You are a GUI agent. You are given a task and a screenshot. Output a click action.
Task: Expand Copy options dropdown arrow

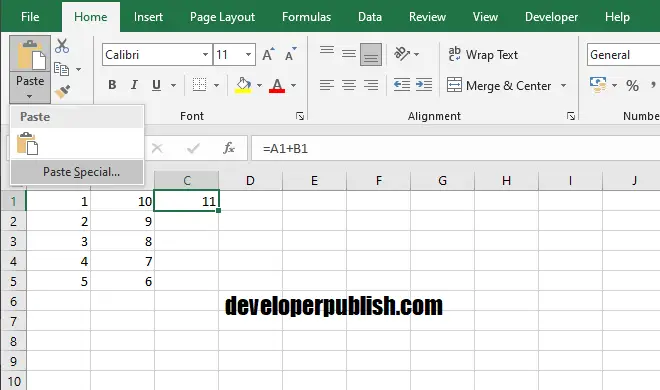pos(78,69)
